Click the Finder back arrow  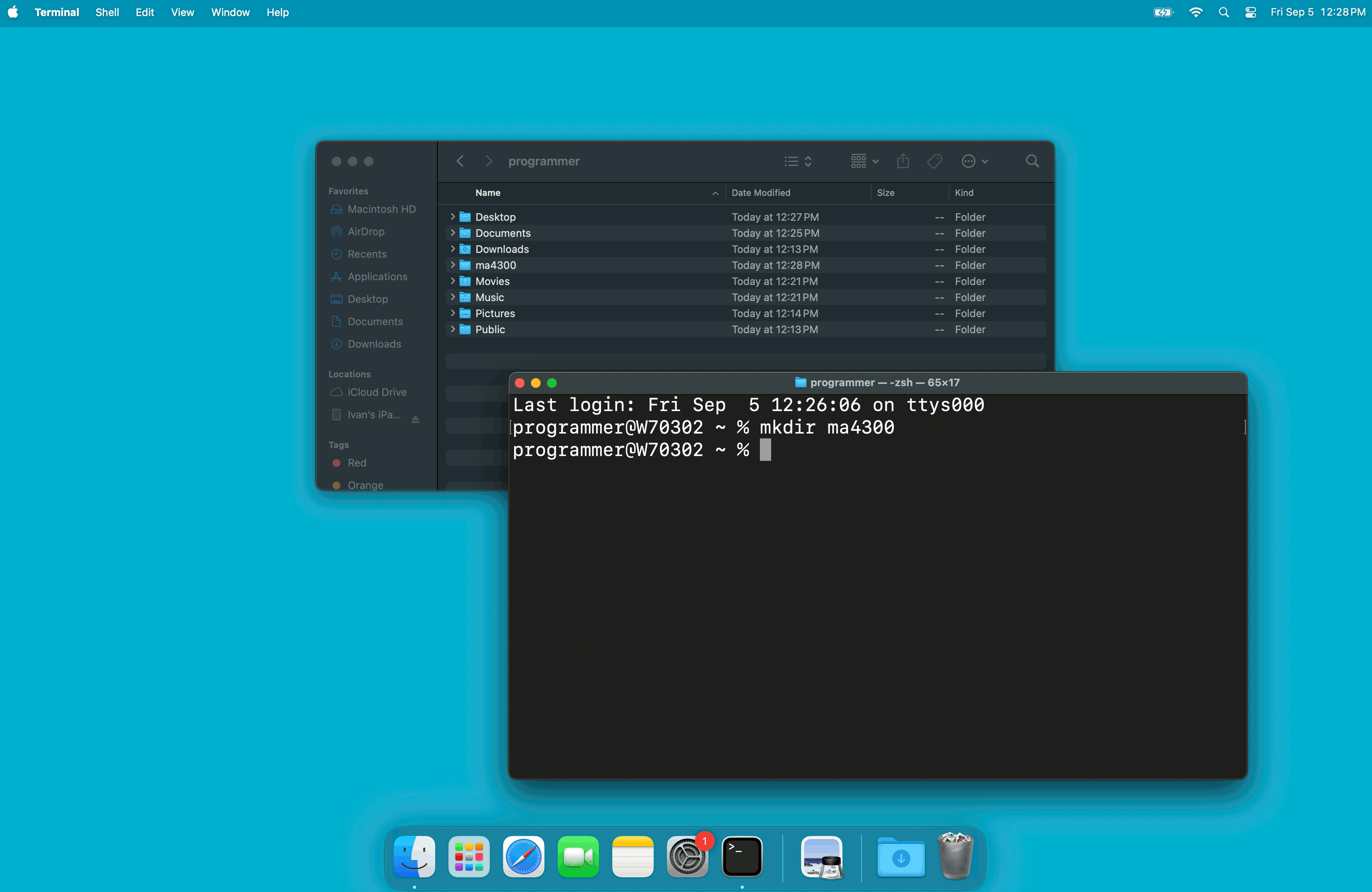point(460,161)
